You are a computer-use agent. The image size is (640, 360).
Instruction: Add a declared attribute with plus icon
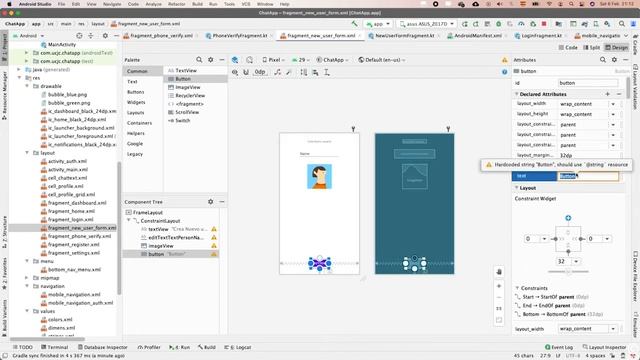607,94
